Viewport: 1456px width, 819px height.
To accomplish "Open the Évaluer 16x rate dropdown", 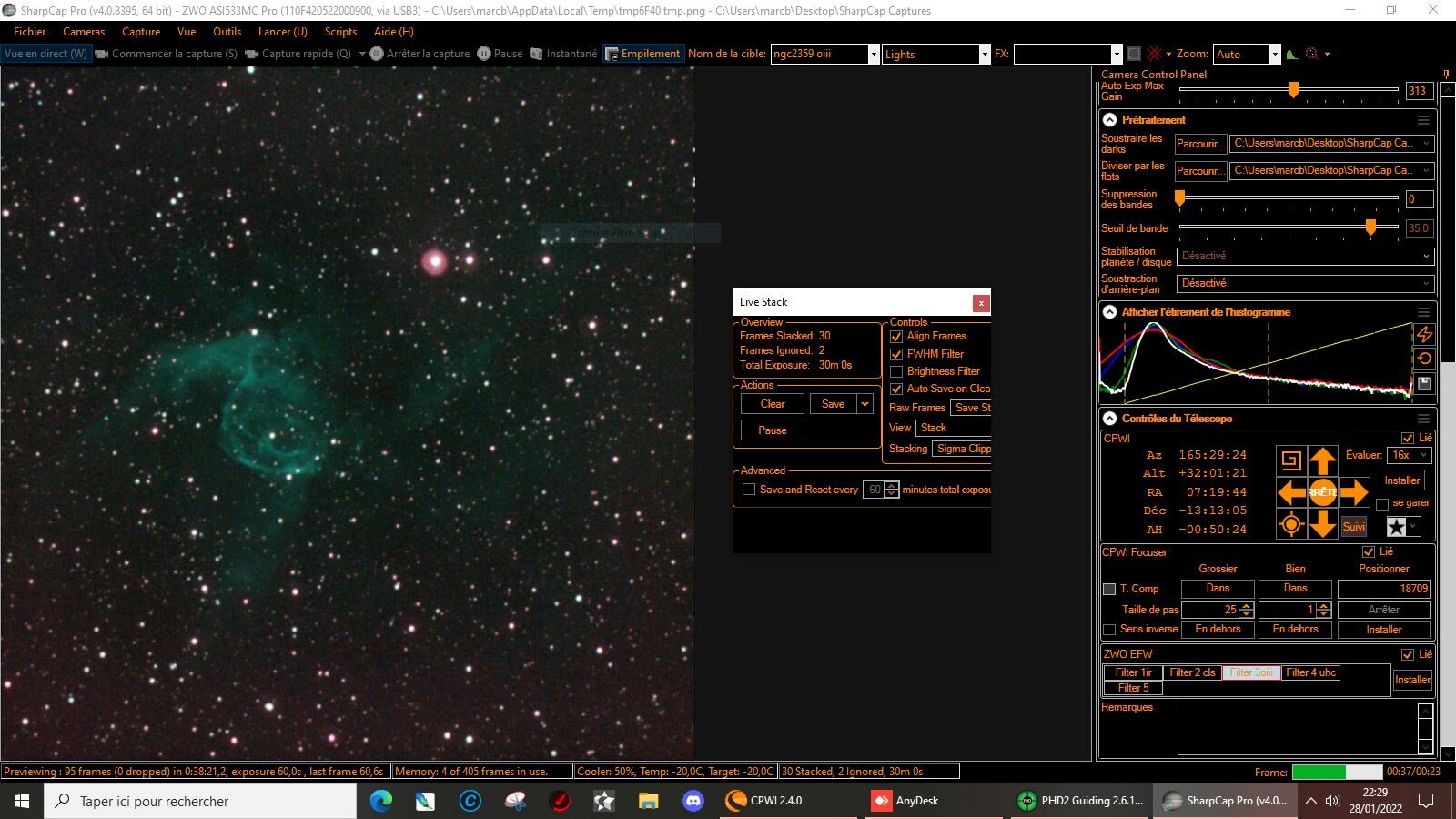I will (1410, 455).
